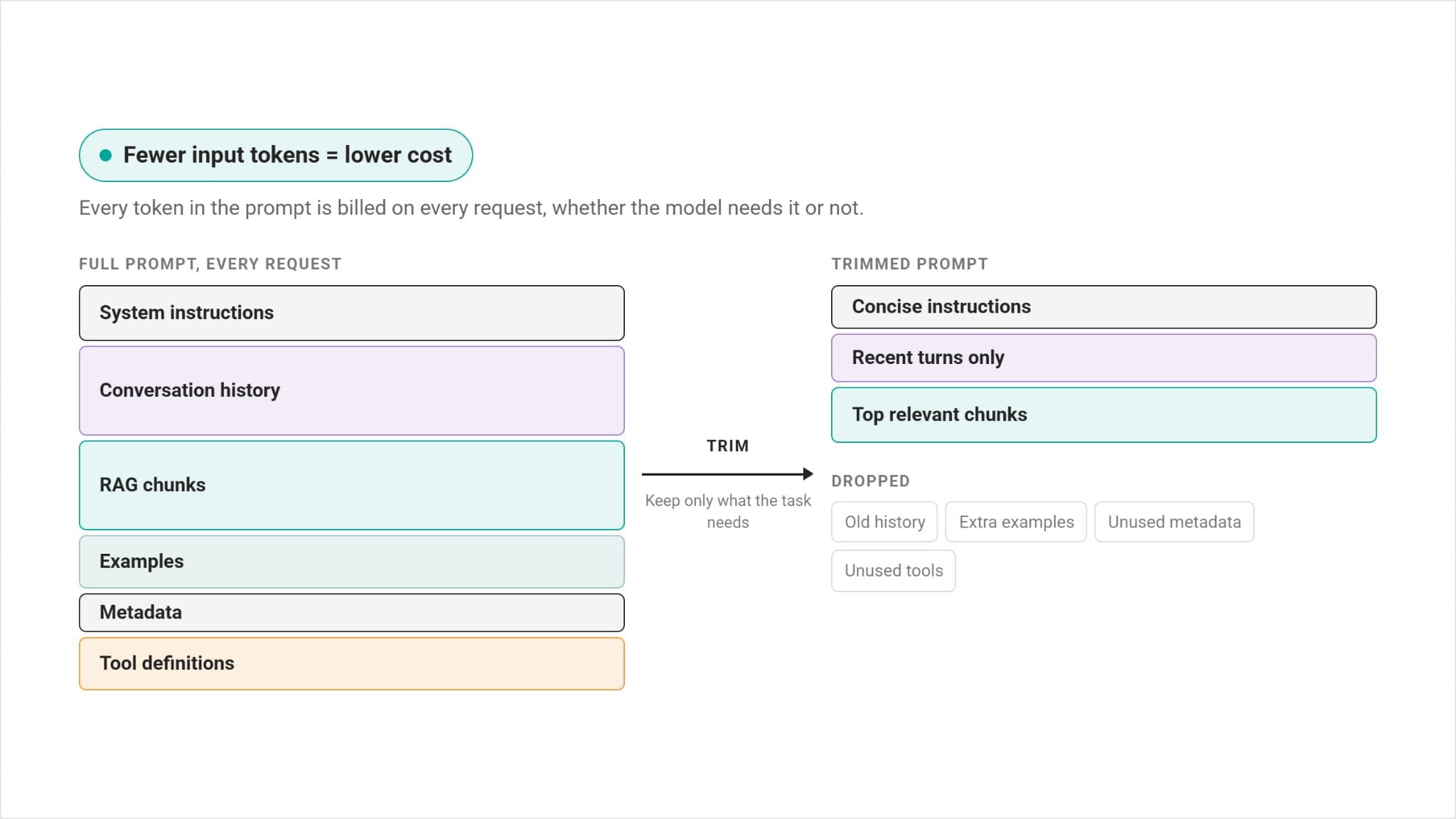Viewport: 1456px width, 819px height.
Task: Click the 'Fewer input tokens = lower cost' pill
Action: coord(276,155)
